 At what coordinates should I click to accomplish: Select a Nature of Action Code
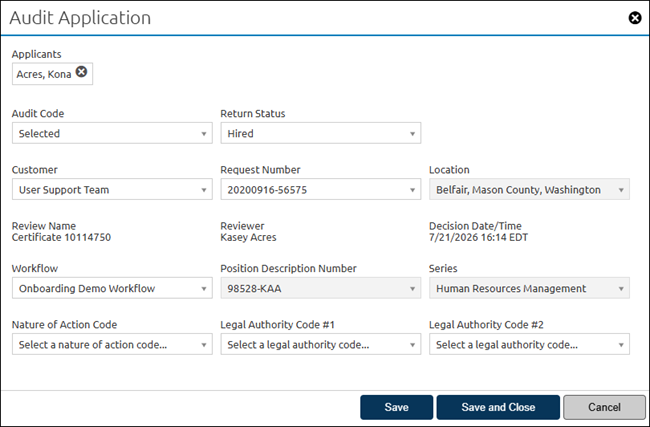pos(112,345)
